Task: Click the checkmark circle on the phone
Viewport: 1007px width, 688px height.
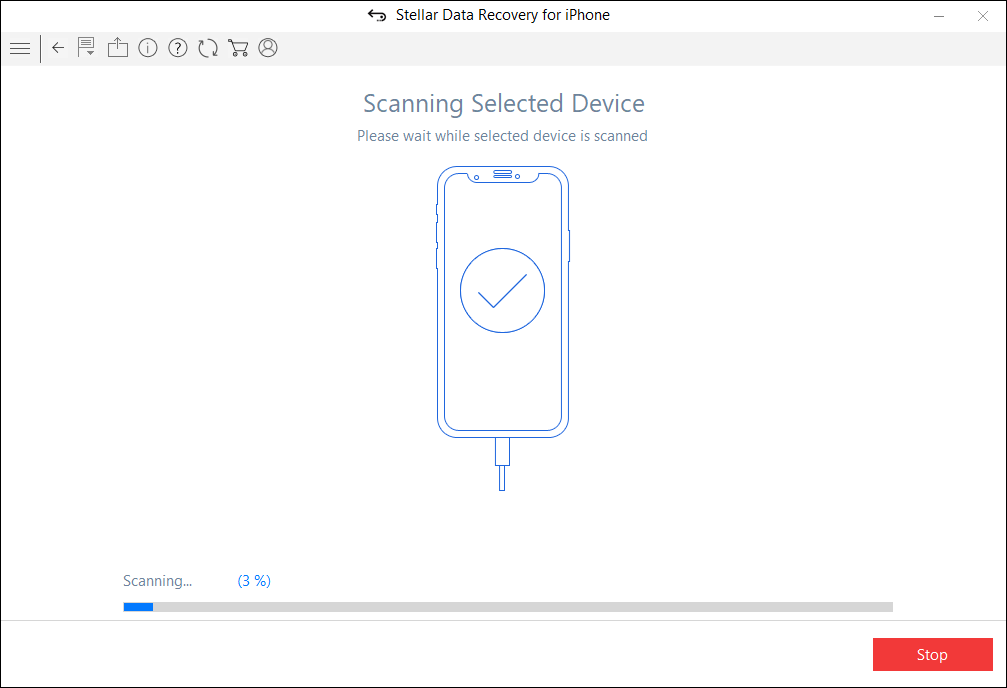Action: pos(502,290)
